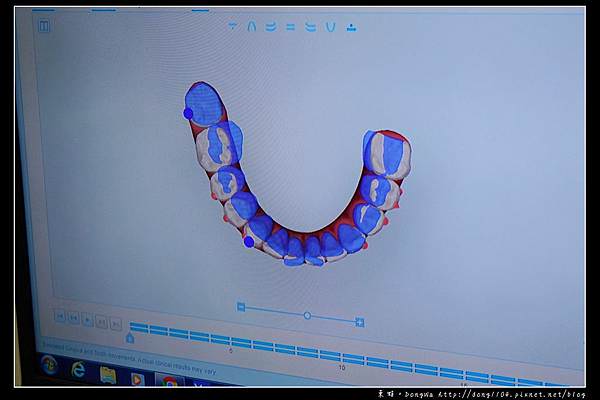600x400 pixels.
Task: Step forward one treatment stage
Action: (x=101, y=322)
